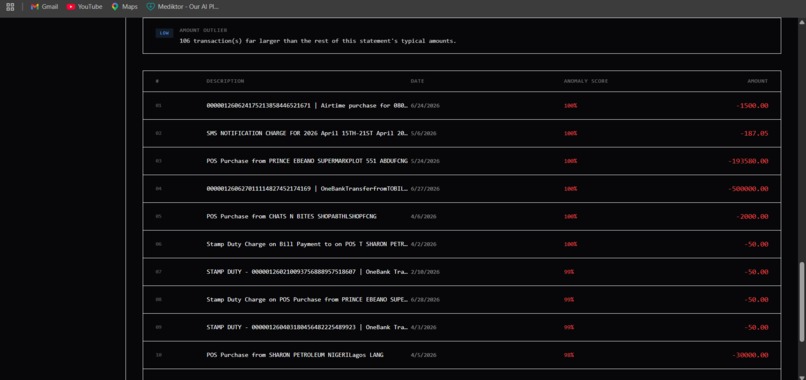Image resolution: width=806 pixels, height=380 pixels.
Task: Click the date 4/3/2026
Action: tap(424, 328)
